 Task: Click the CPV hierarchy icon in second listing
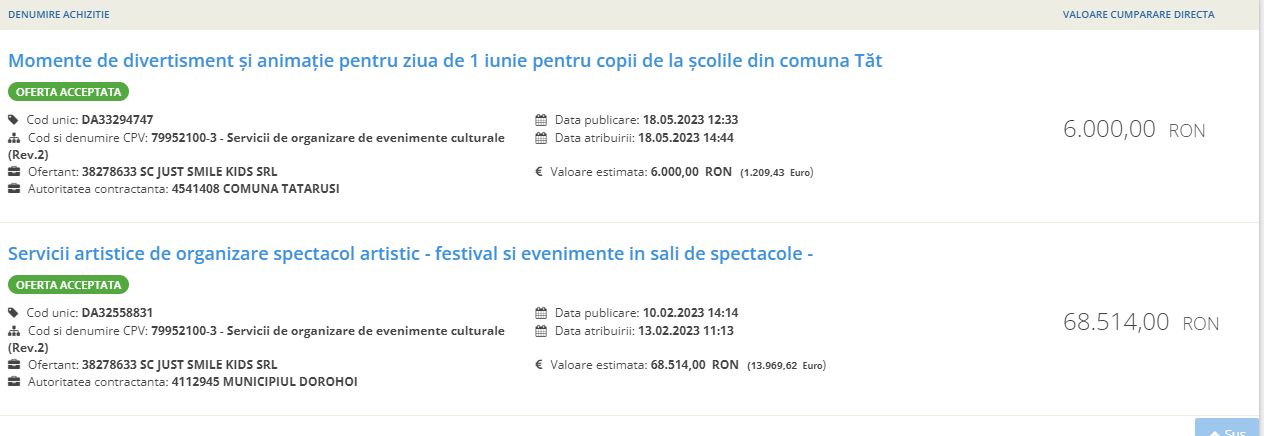(x=14, y=331)
